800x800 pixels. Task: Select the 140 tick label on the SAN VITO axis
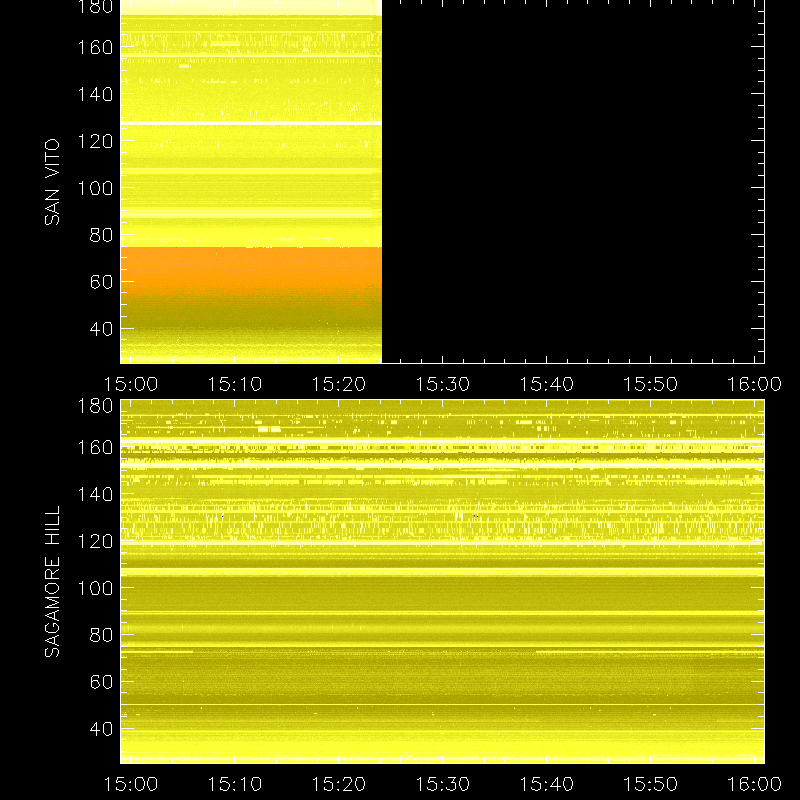coord(95,94)
